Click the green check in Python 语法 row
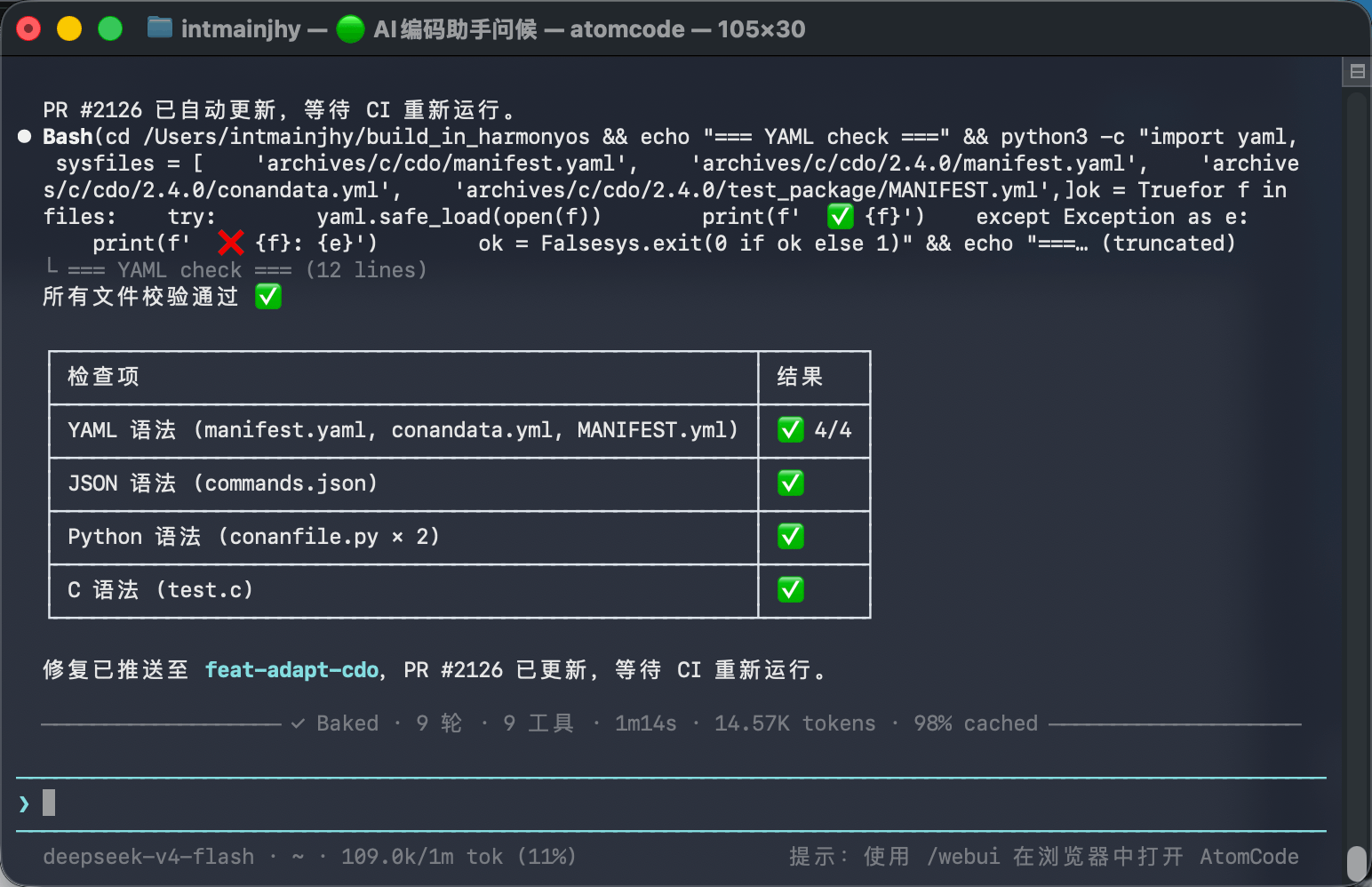This screenshot has width=1372, height=887. click(791, 537)
